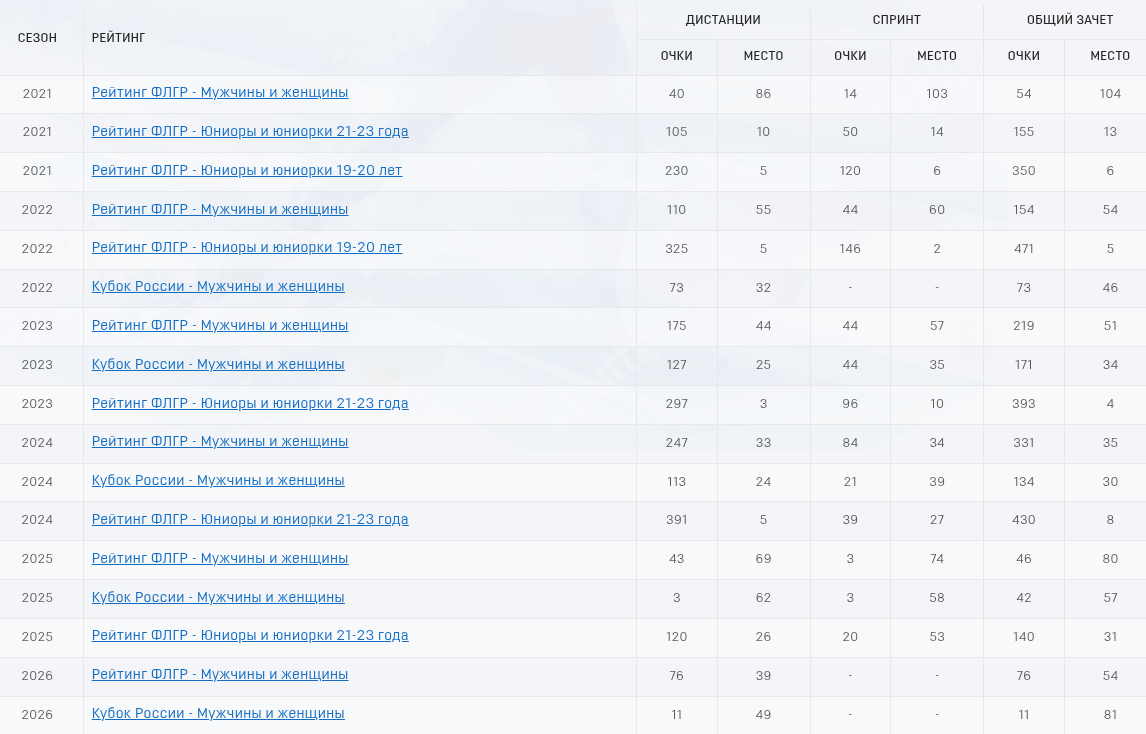This screenshot has height=734, width=1146.
Task: Select sprint place value 103
Action: point(937,94)
